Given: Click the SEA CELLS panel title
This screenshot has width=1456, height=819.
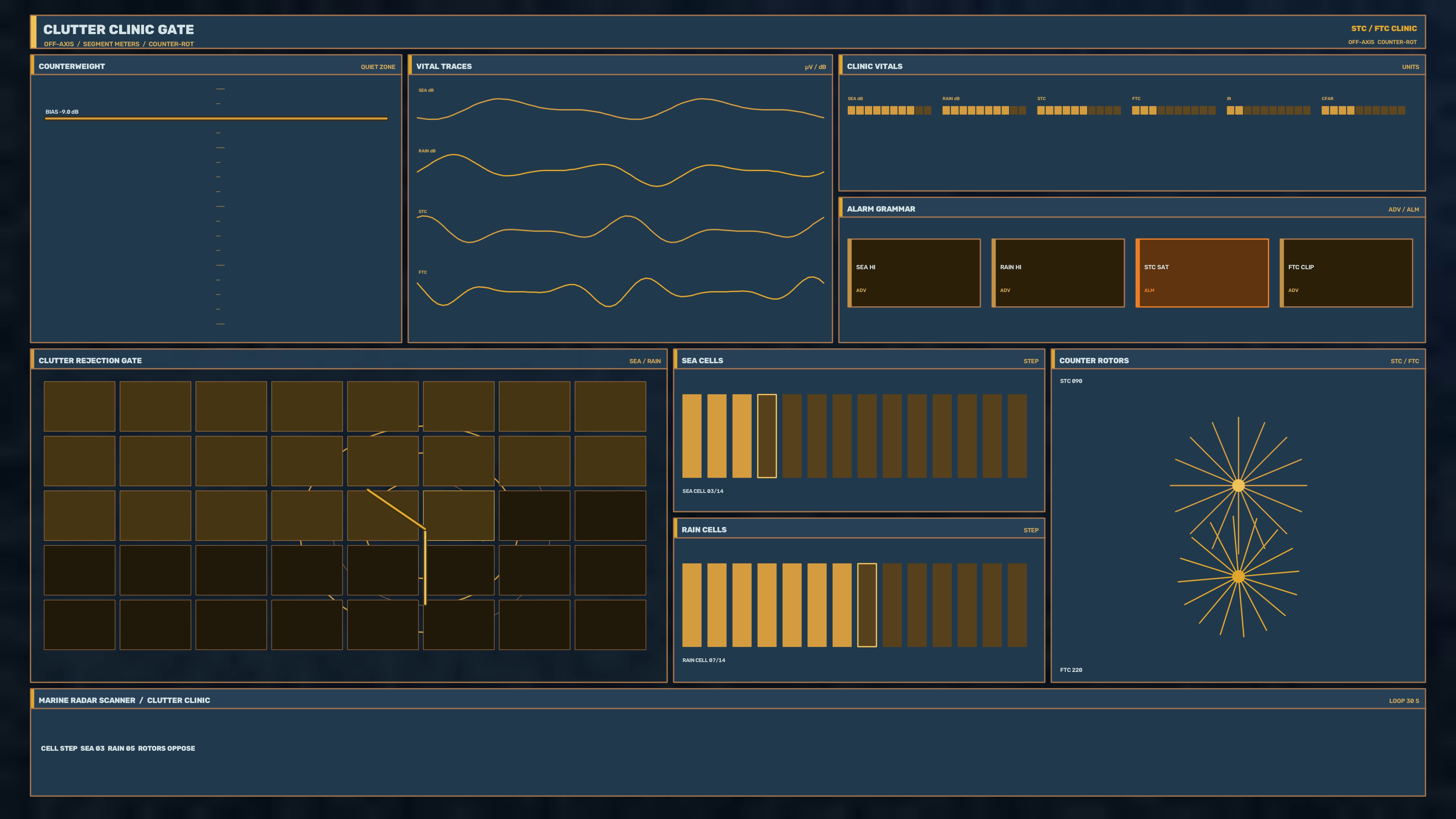Looking at the screenshot, I should pyautogui.click(x=703, y=360).
